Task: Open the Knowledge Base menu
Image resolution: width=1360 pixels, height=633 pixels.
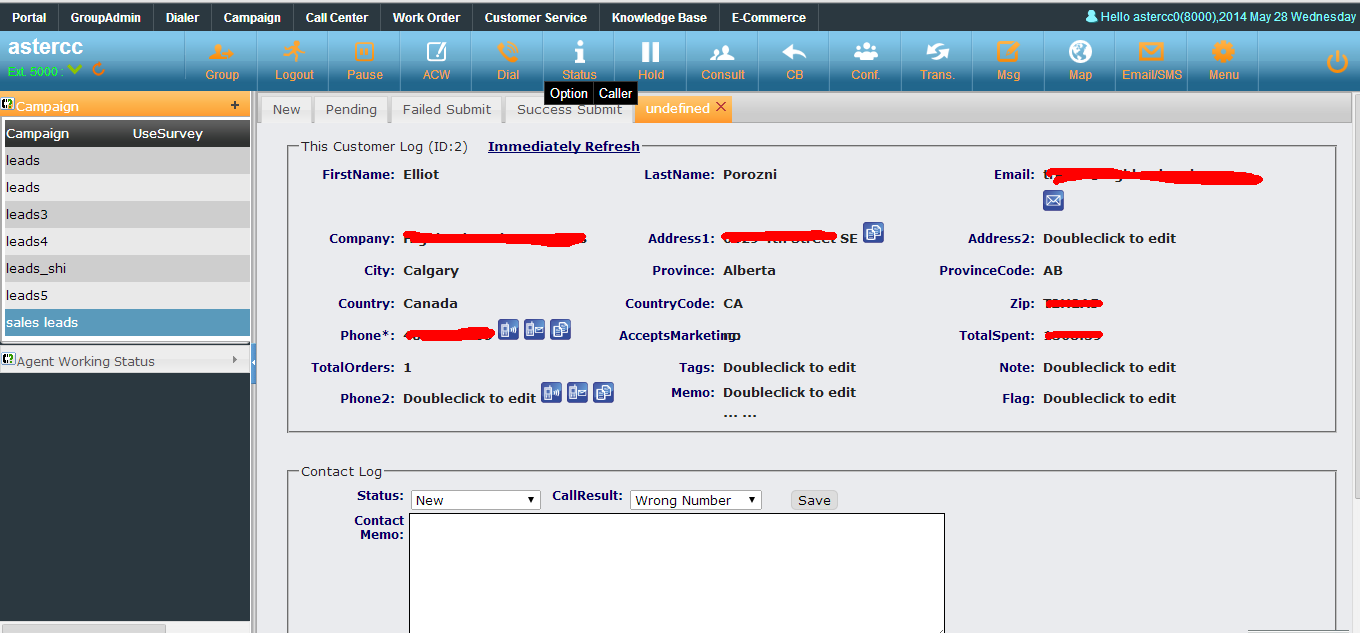Action: pyautogui.click(x=659, y=17)
